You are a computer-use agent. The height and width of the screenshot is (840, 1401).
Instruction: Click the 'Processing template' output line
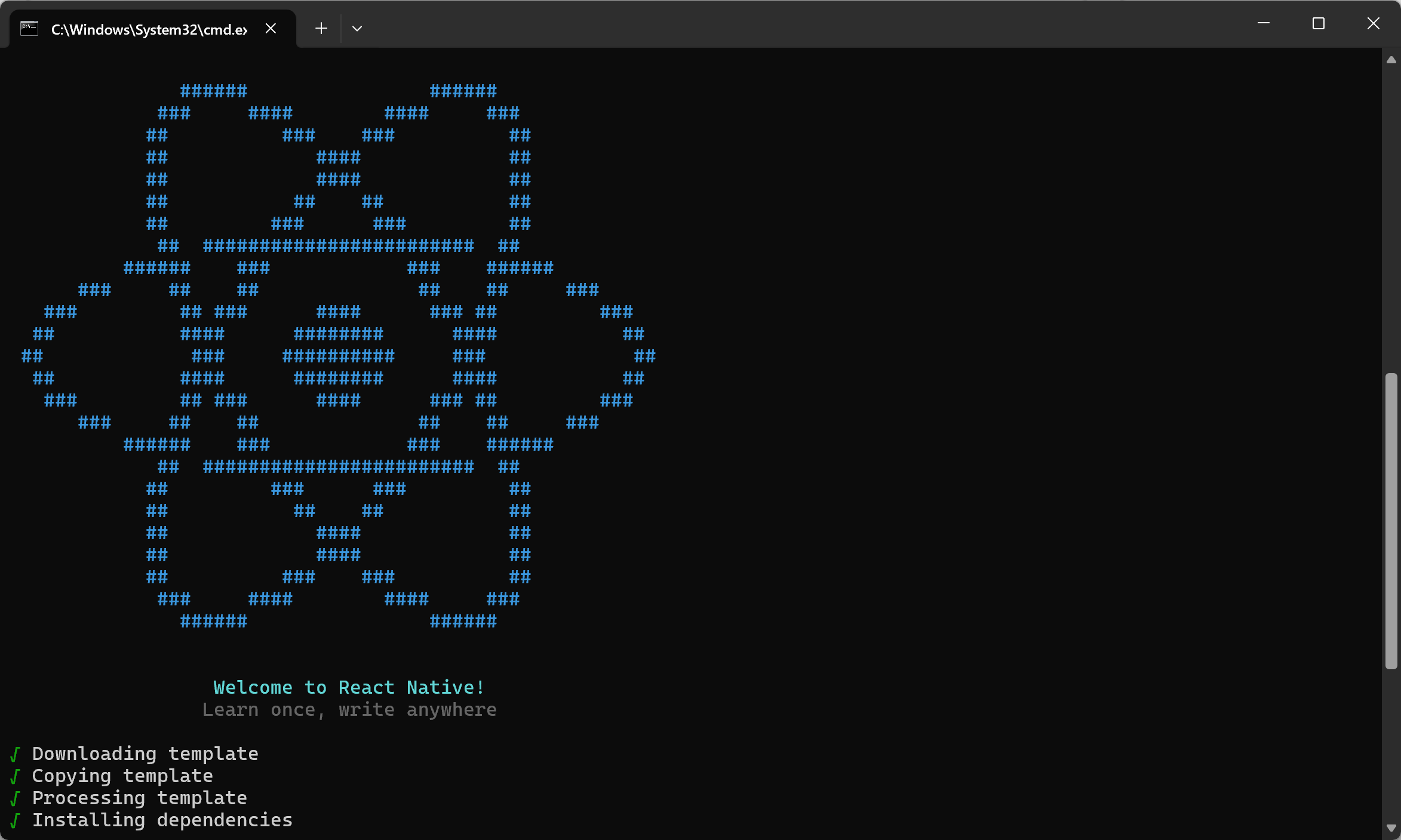[139, 798]
